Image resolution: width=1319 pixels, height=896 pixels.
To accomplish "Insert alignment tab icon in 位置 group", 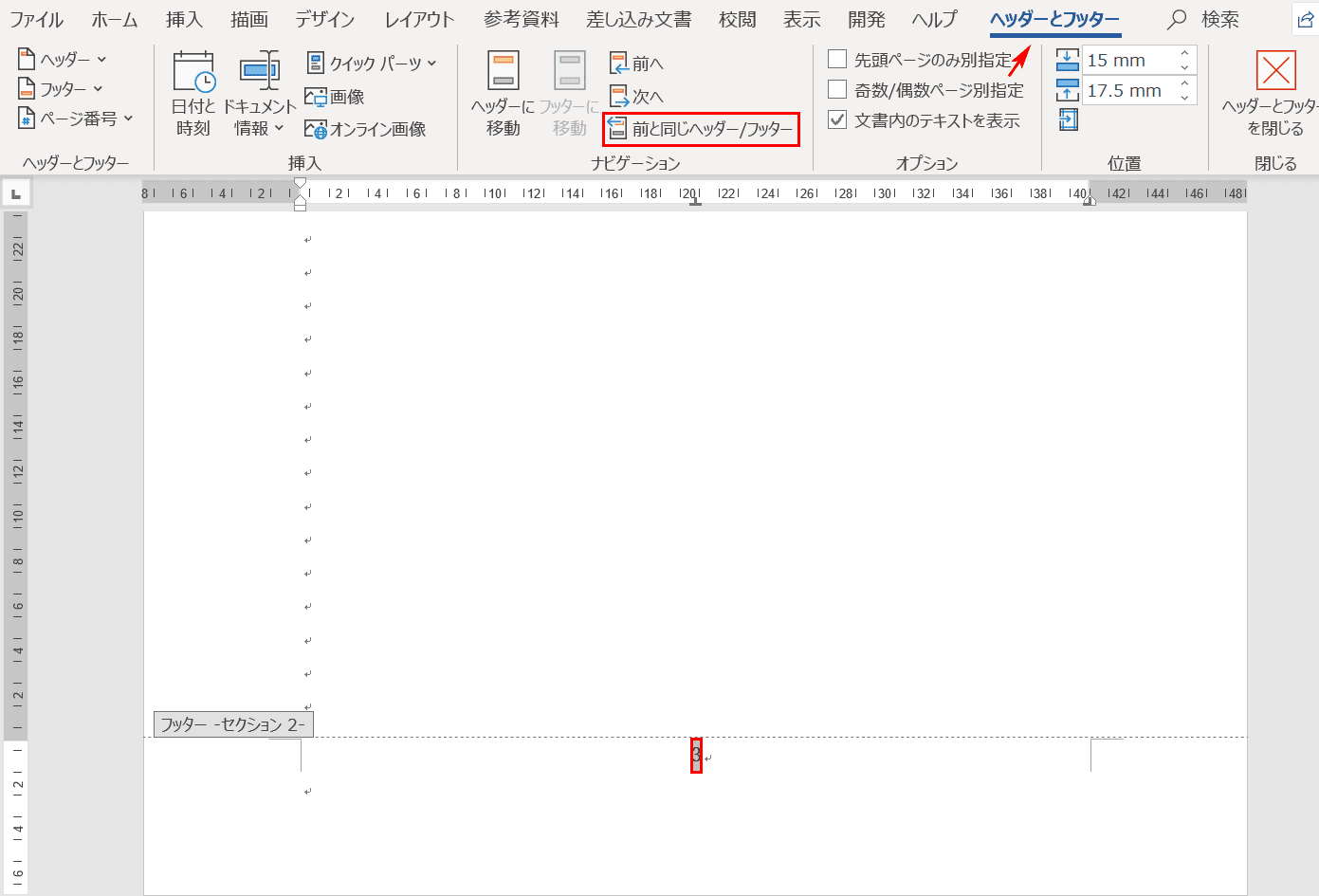I will coord(1068,119).
